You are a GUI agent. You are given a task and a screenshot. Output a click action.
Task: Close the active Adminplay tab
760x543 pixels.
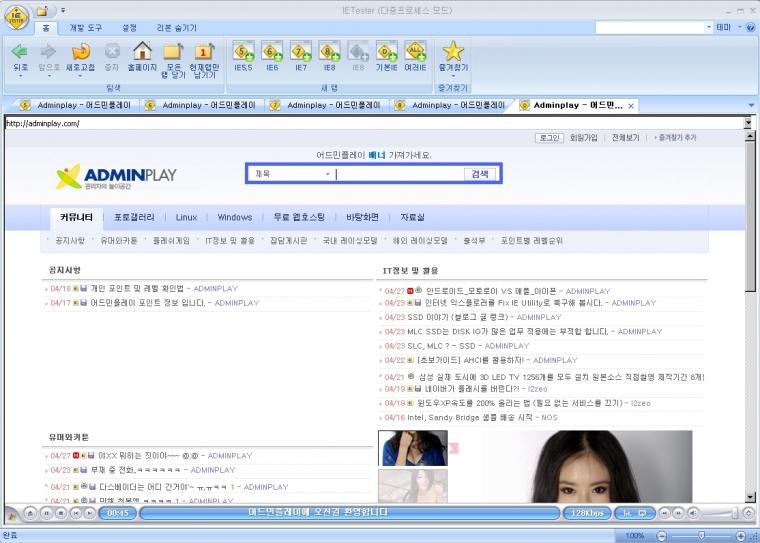point(630,105)
